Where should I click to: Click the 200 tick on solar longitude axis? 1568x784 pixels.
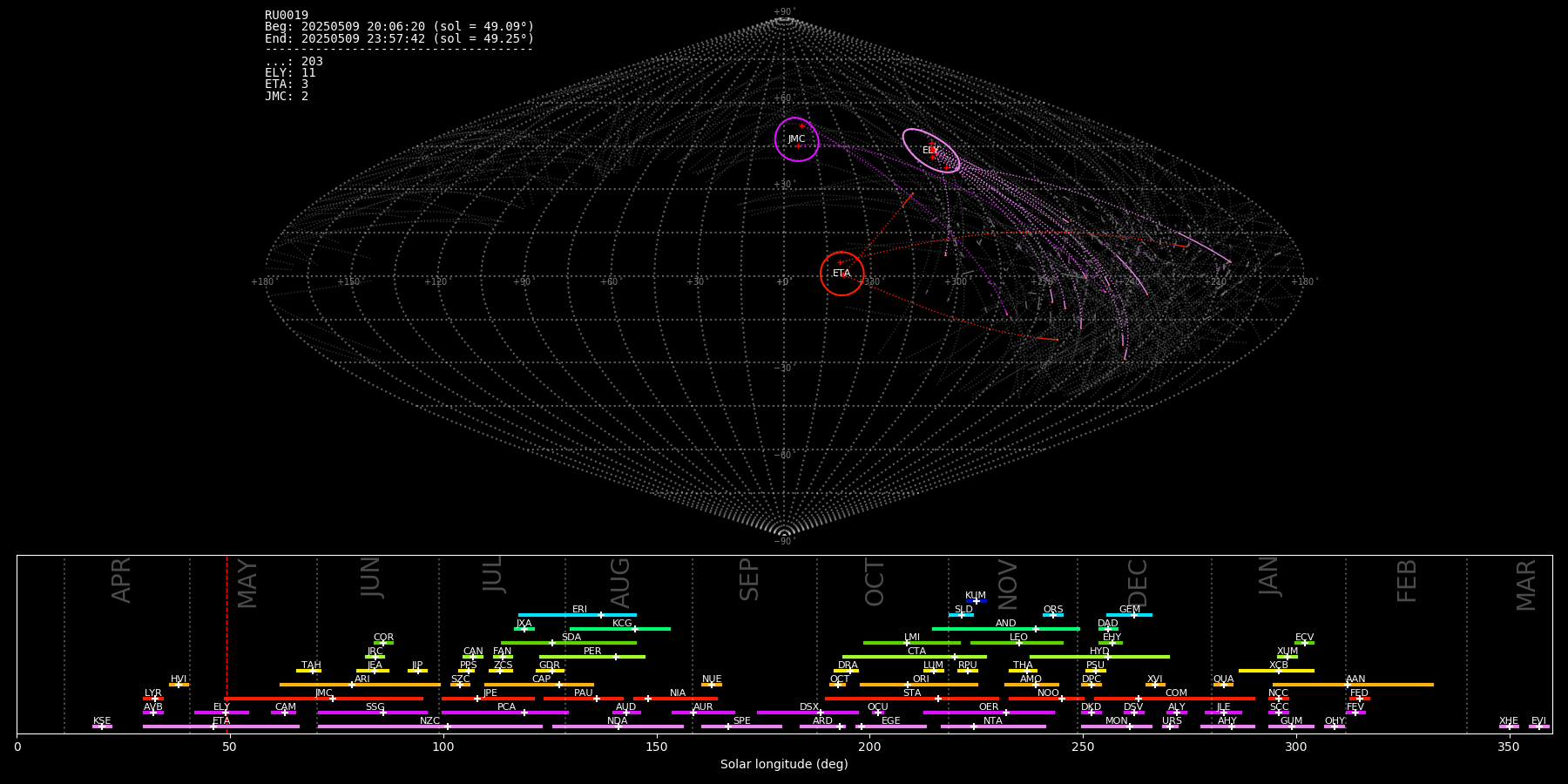tap(869, 747)
